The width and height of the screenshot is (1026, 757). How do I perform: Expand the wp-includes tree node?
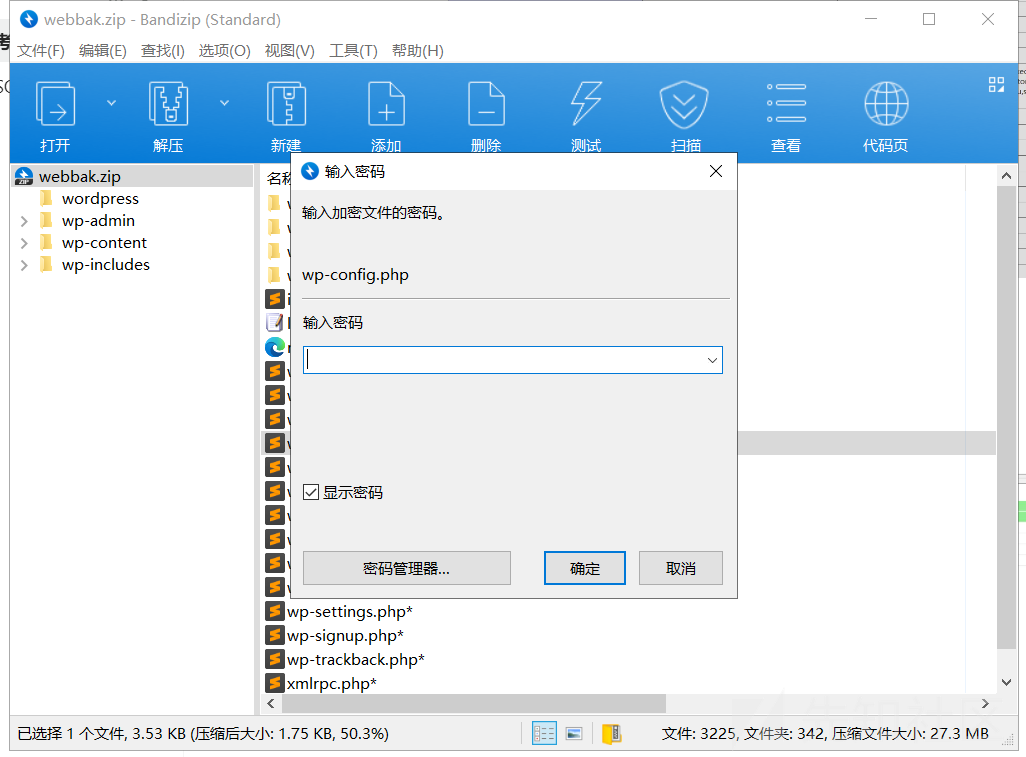[x=24, y=265]
